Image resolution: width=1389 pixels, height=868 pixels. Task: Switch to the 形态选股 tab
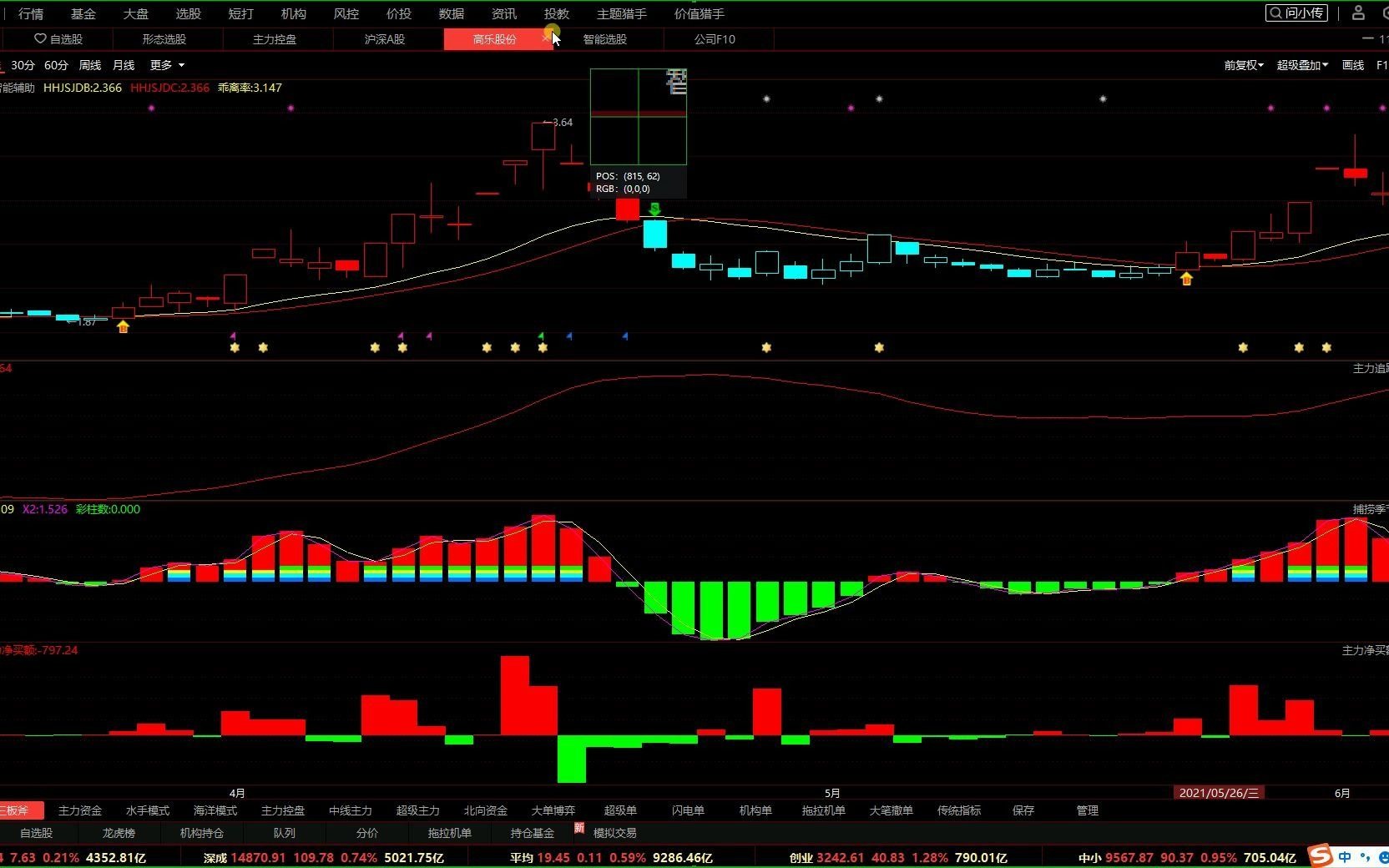[164, 39]
